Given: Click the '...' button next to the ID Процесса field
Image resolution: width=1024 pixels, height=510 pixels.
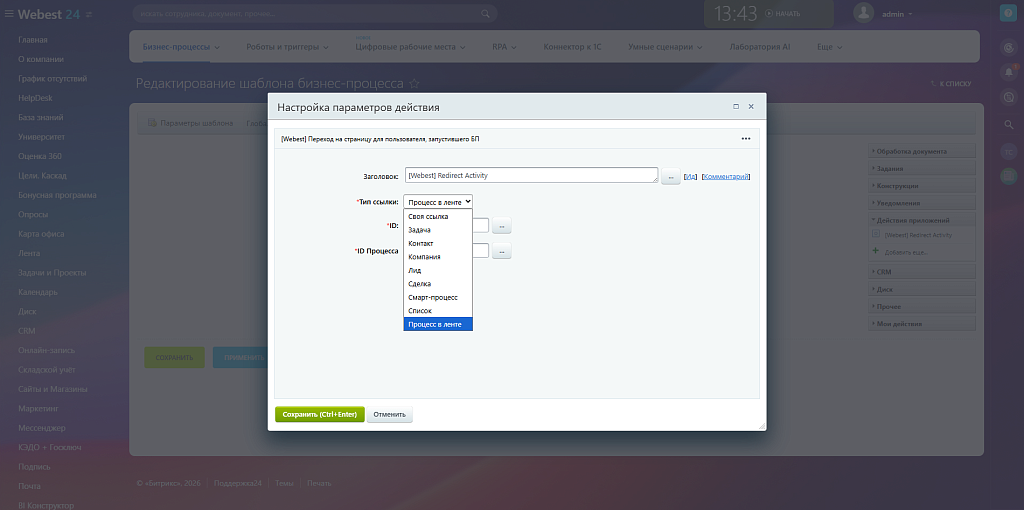Looking at the screenshot, I should pos(502,251).
